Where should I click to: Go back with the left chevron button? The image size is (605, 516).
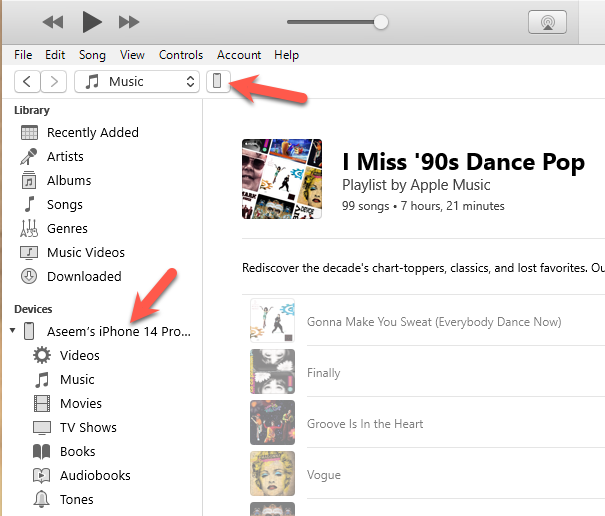click(27, 81)
